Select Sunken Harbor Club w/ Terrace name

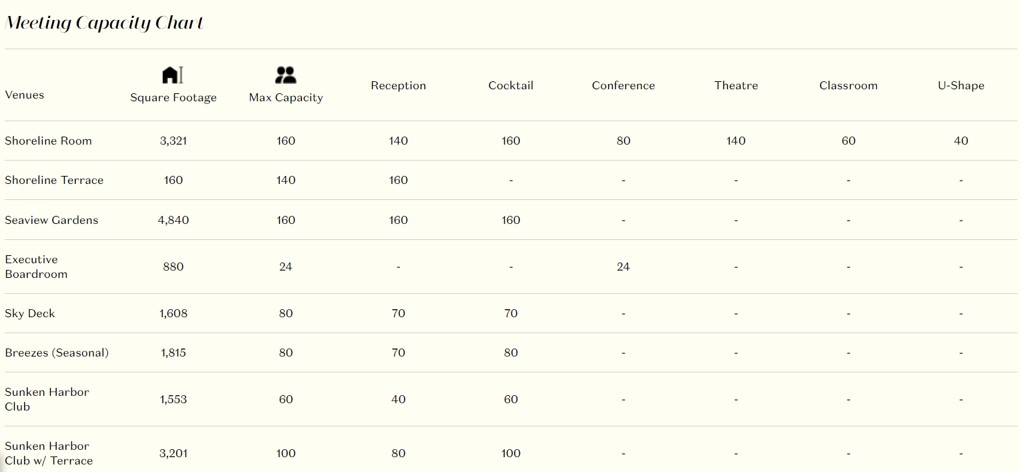(49, 453)
